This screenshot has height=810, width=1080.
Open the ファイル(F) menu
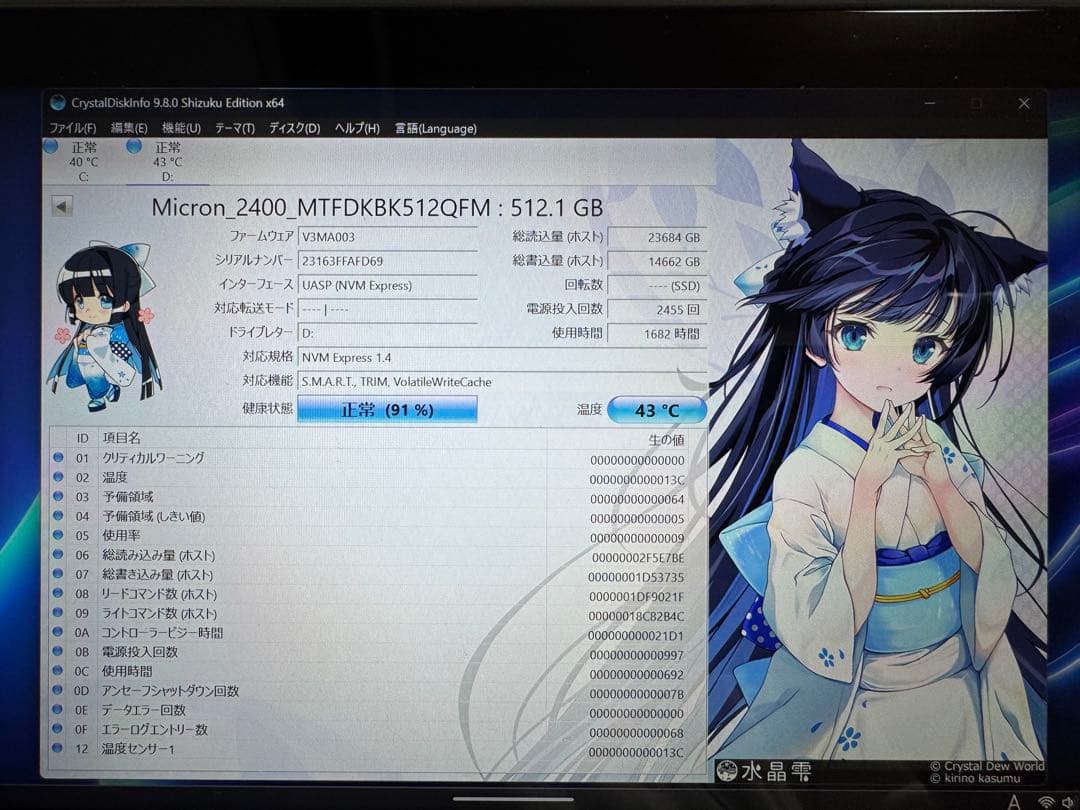[72, 128]
